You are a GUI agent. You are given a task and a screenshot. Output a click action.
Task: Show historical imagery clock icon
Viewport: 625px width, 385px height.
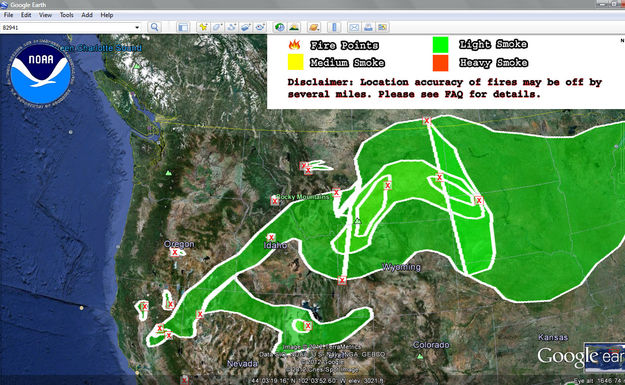point(280,27)
